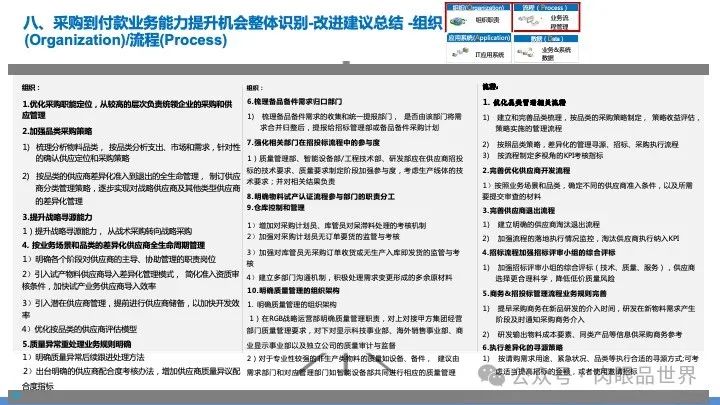Select heading 5.质量异常重处理业务规则明确

(76, 344)
